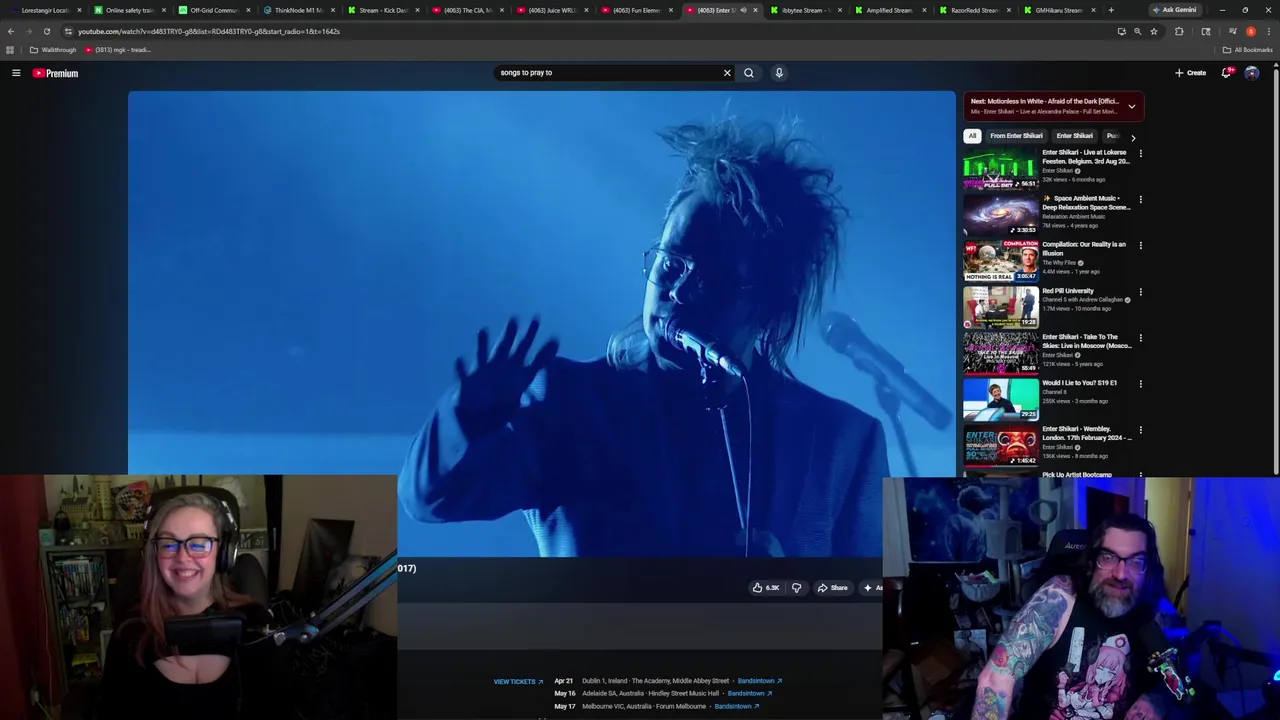
Task: Open the Red Pill University thumbnail
Action: click(x=1001, y=307)
